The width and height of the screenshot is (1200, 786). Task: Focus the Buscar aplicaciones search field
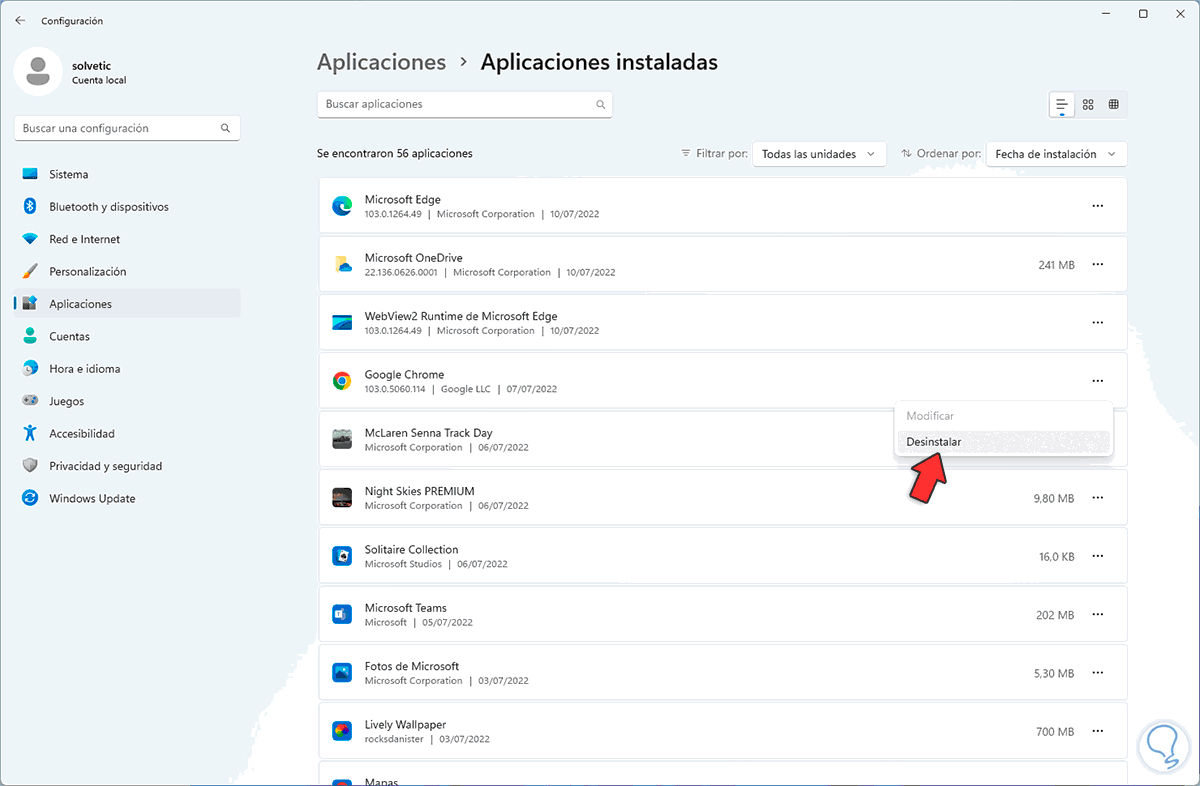464,104
